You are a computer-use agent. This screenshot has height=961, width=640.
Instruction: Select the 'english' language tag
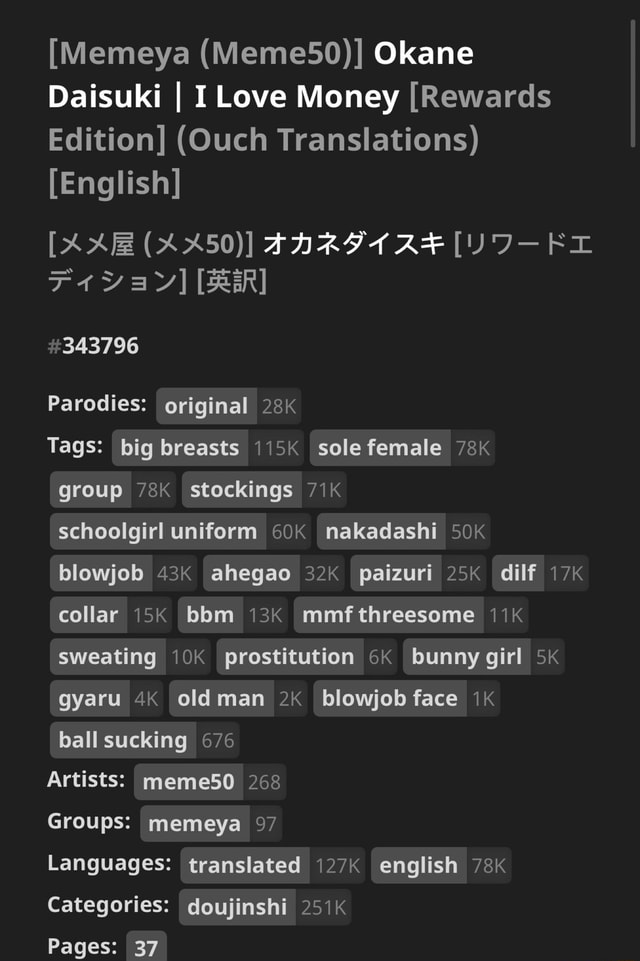[x=418, y=865]
